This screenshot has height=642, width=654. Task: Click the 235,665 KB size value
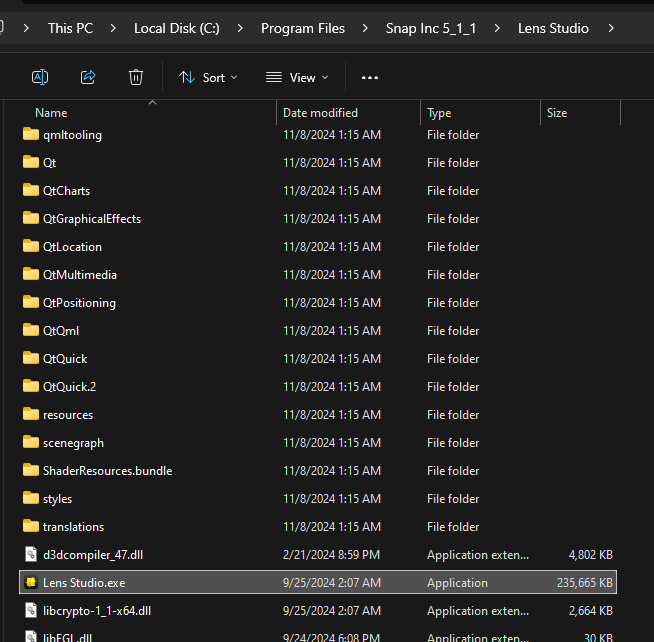[585, 583]
